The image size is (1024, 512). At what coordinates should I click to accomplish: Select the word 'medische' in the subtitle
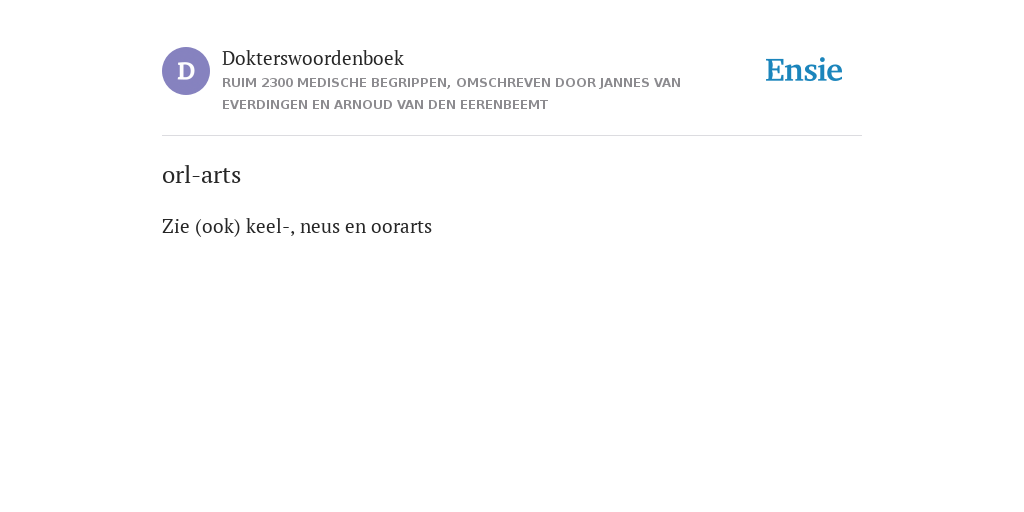pyautogui.click(x=332, y=83)
